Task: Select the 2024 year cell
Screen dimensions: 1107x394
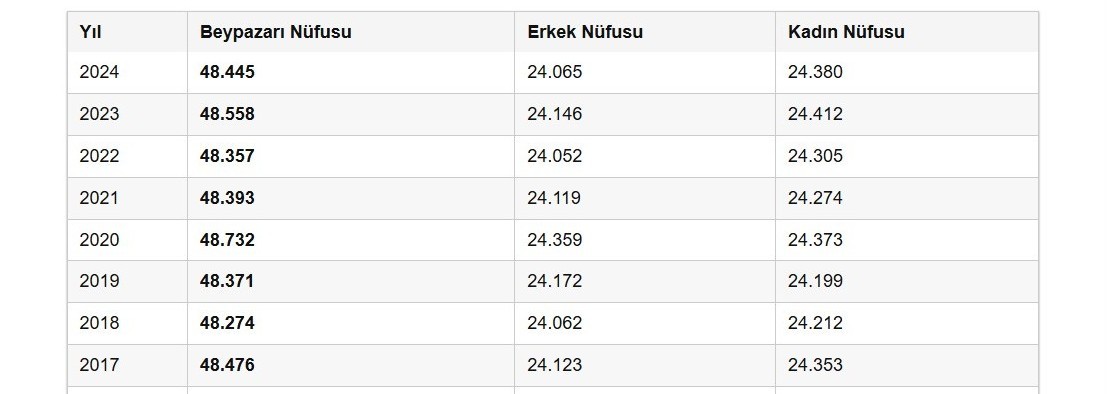Action: tap(127, 72)
